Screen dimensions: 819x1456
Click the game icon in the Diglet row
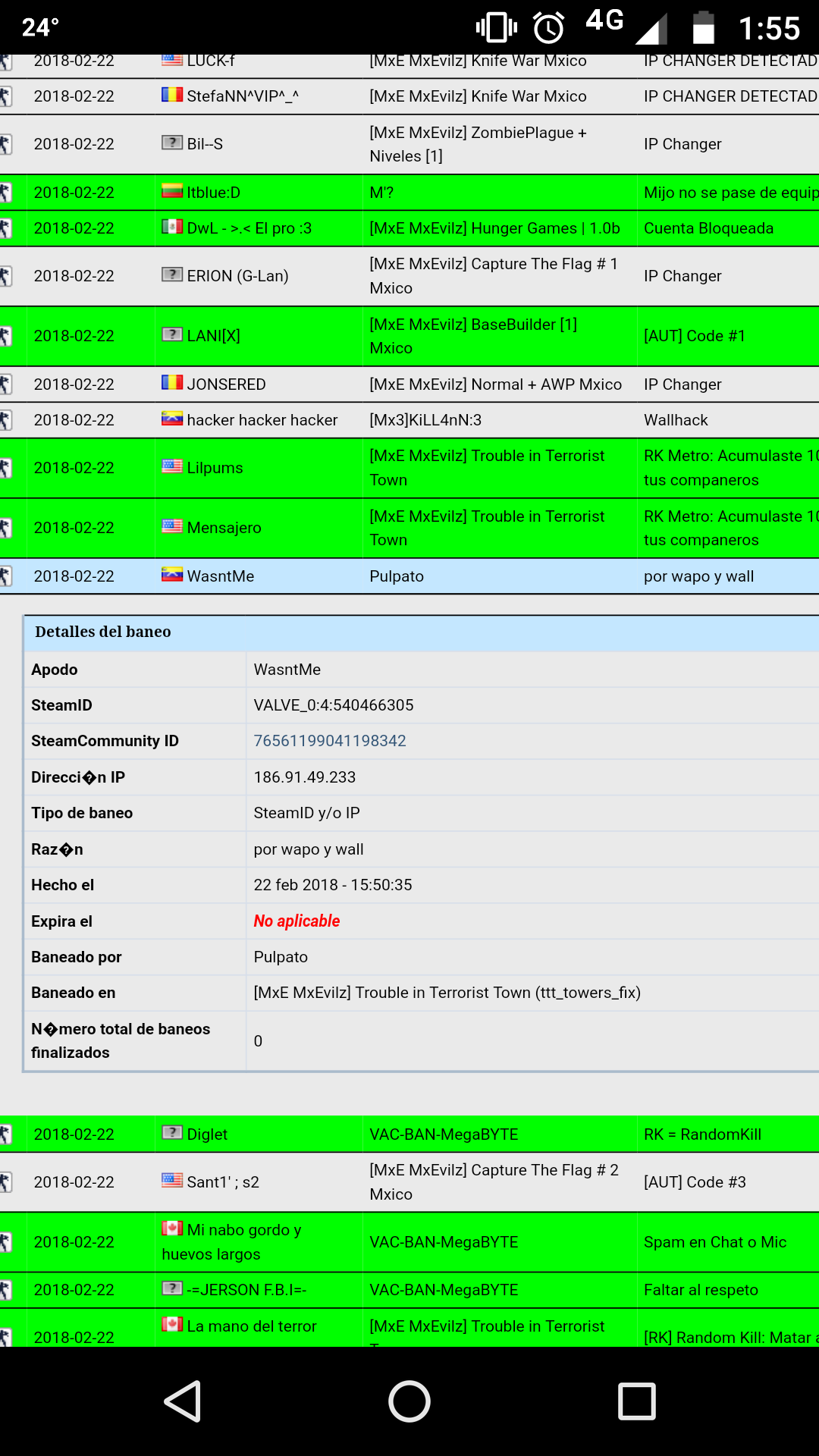[x=6, y=1134]
